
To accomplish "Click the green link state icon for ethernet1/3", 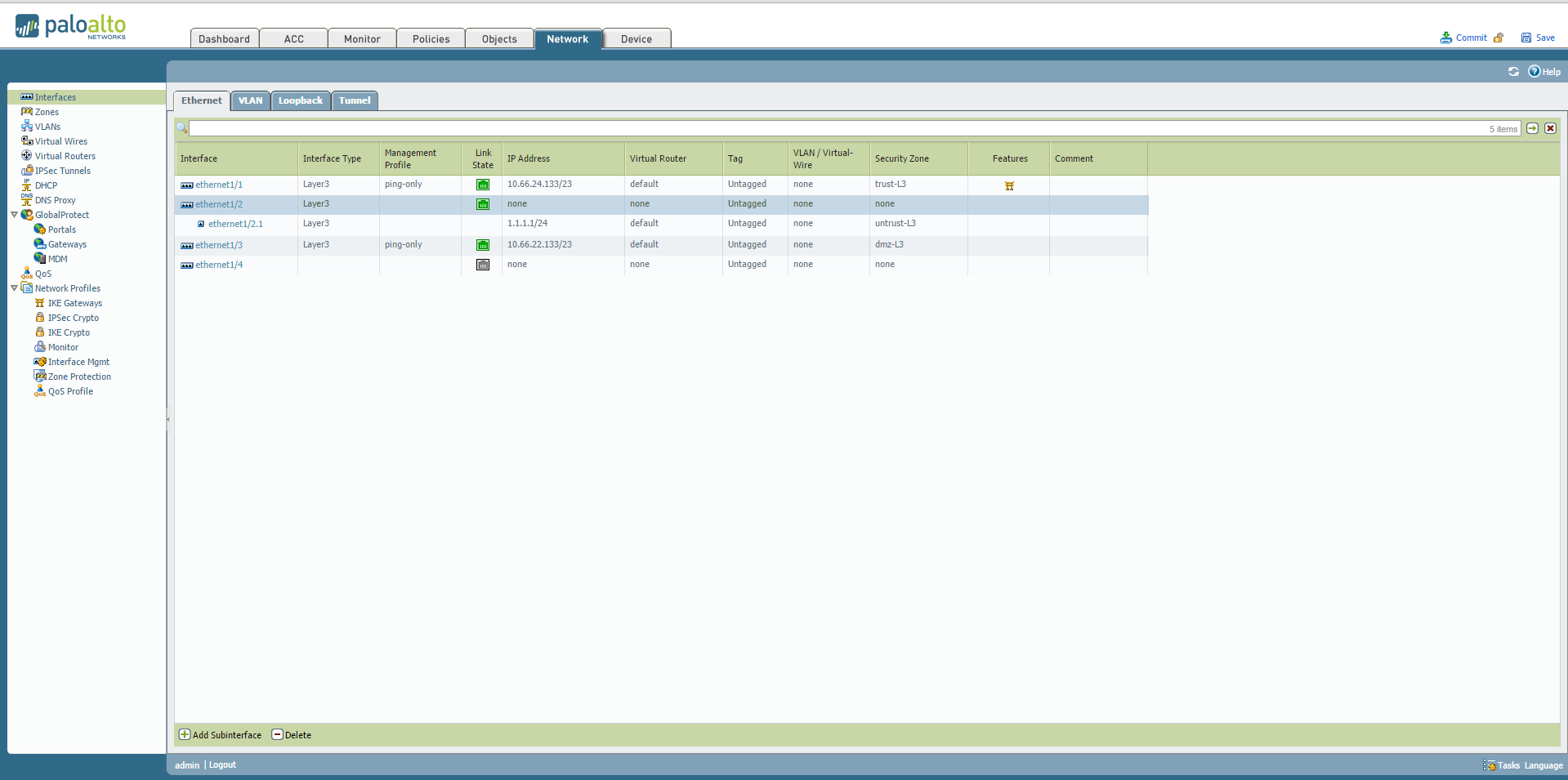I will [x=483, y=245].
